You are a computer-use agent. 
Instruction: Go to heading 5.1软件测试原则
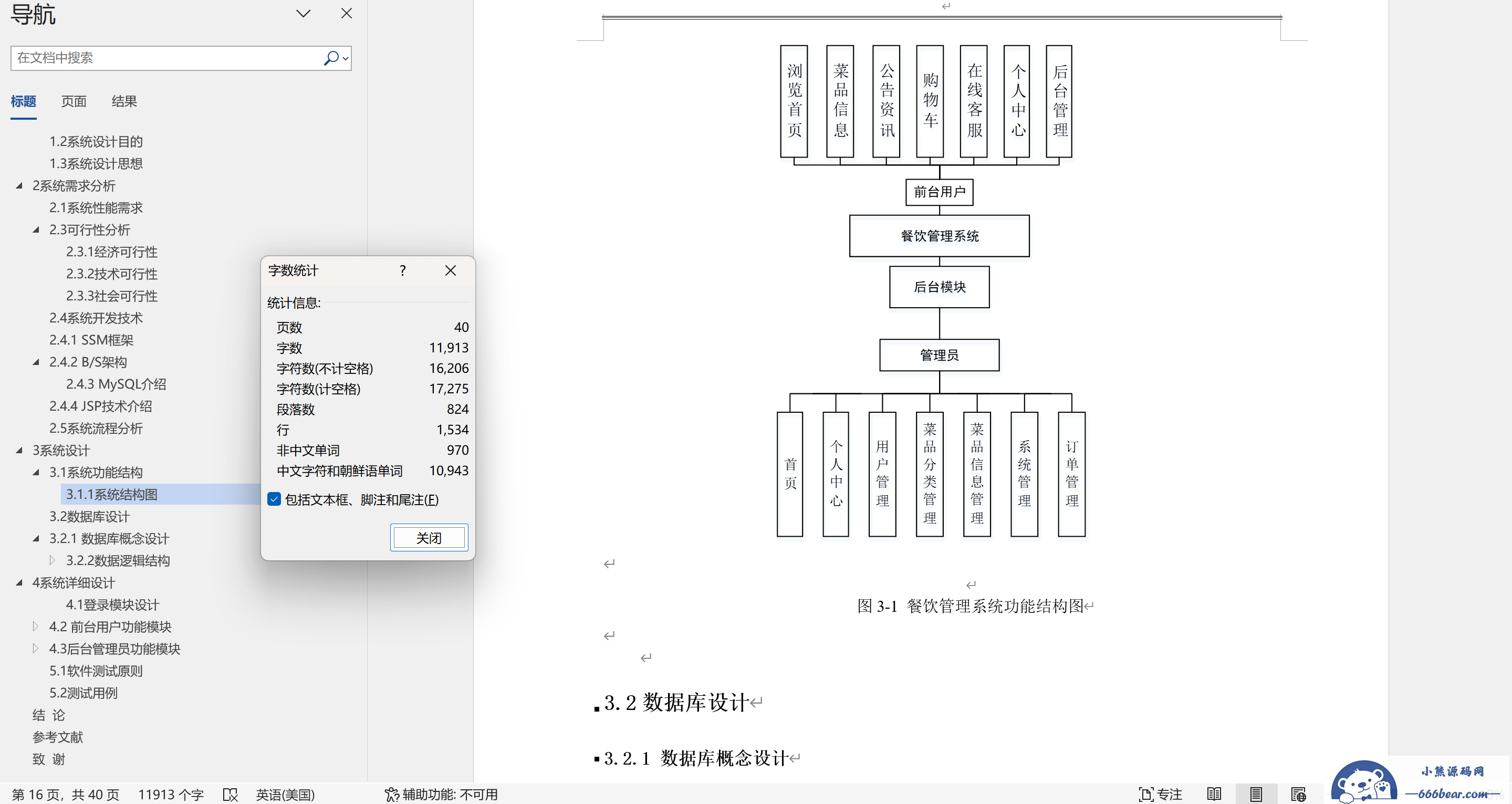click(x=96, y=671)
